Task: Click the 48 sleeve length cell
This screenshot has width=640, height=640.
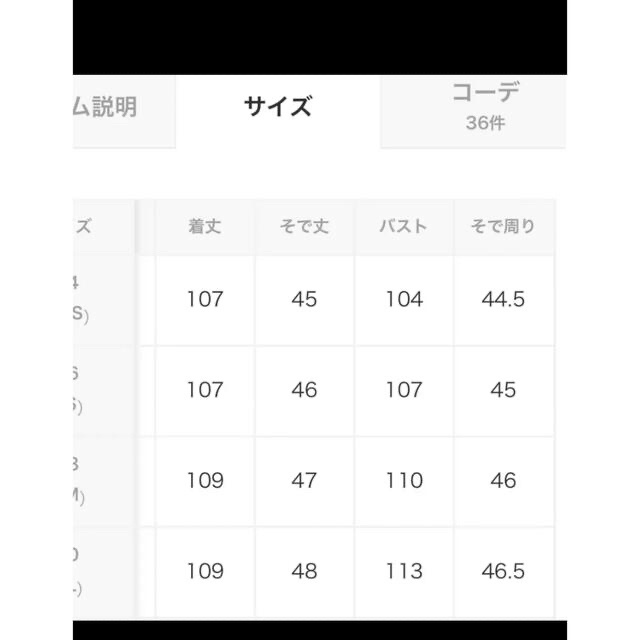Action: [x=304, y=571]
